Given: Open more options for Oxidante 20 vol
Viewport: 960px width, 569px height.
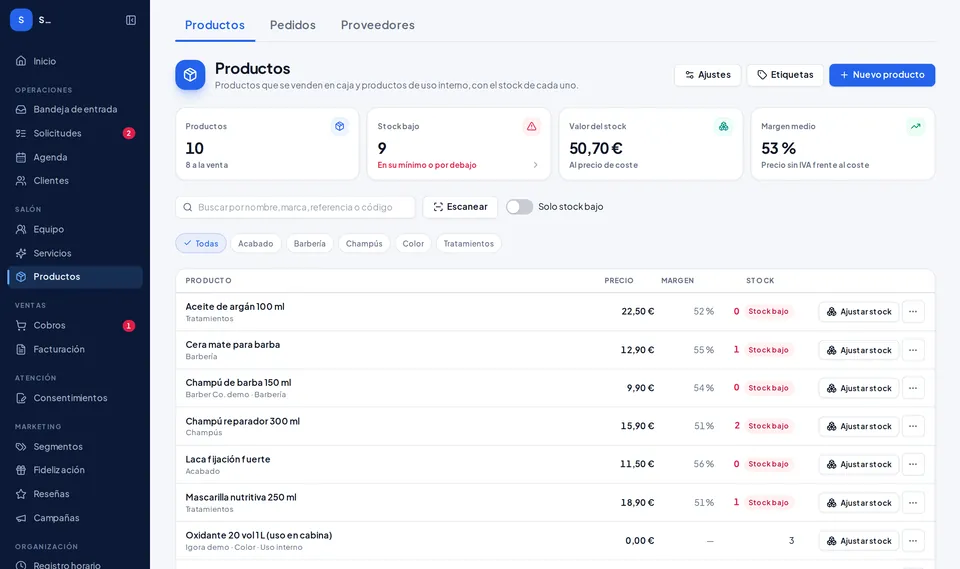Looking at the screenshot, I should [913, 541].
